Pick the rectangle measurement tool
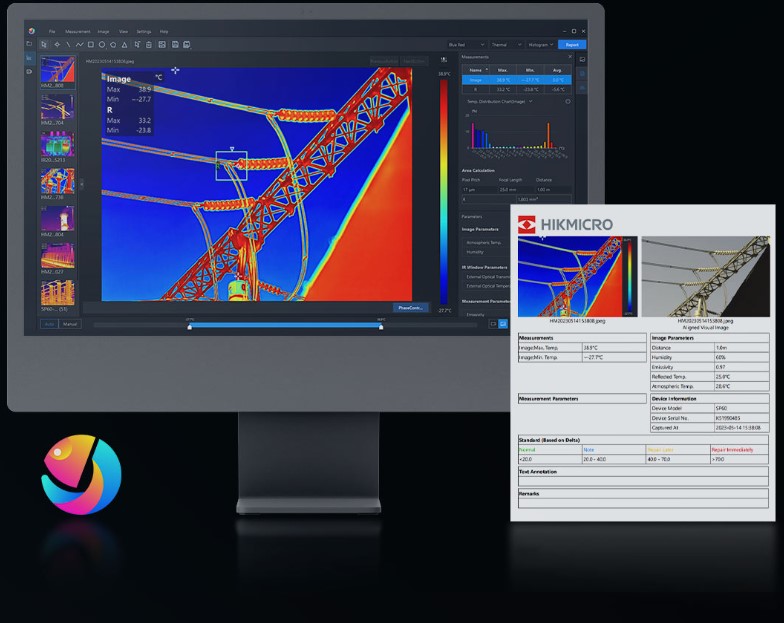Viewport: 784px width, 623px height. click(90, 45)
